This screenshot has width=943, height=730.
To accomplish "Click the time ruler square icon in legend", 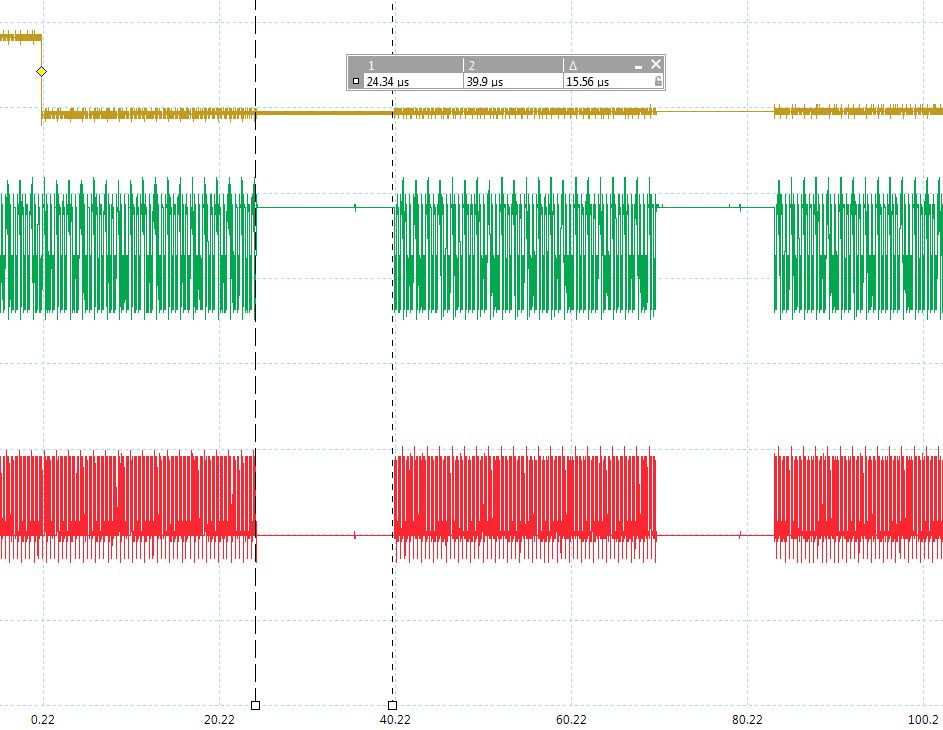I will [356, 81].
